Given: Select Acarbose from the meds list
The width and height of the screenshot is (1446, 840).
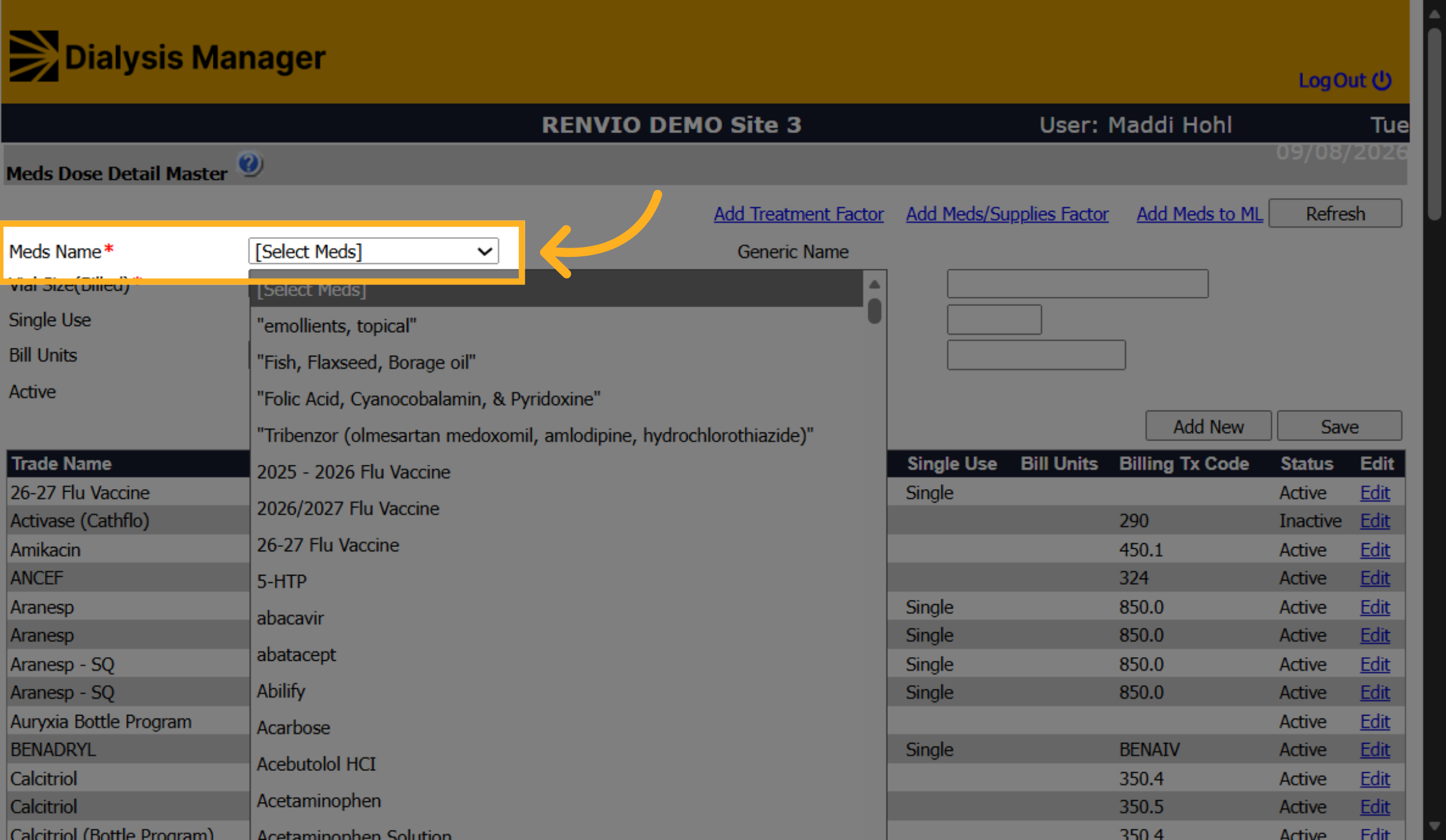Looking at the screenshot, I should click(x=293, y=727).
